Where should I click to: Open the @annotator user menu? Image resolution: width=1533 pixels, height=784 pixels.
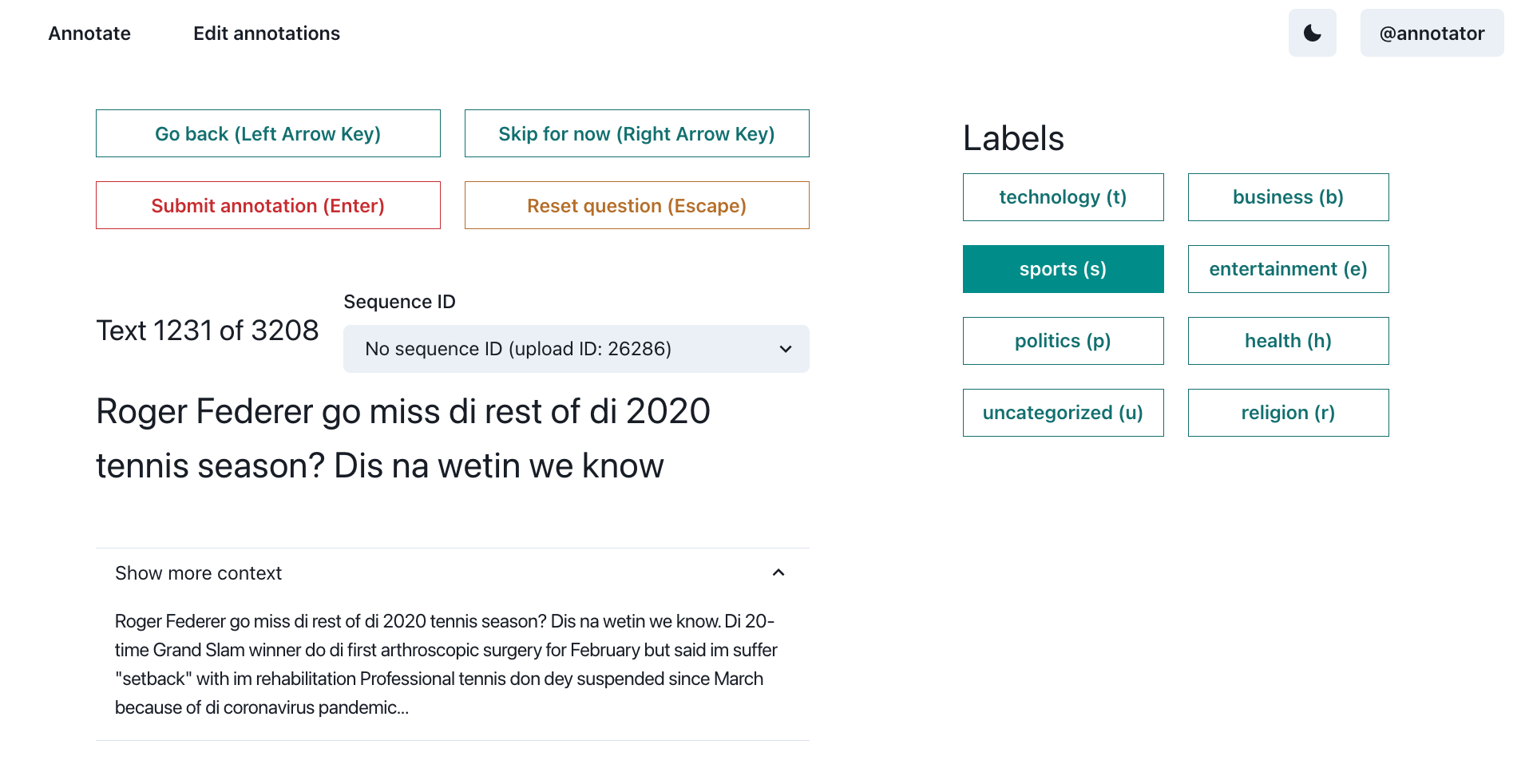pos(1432,33)
